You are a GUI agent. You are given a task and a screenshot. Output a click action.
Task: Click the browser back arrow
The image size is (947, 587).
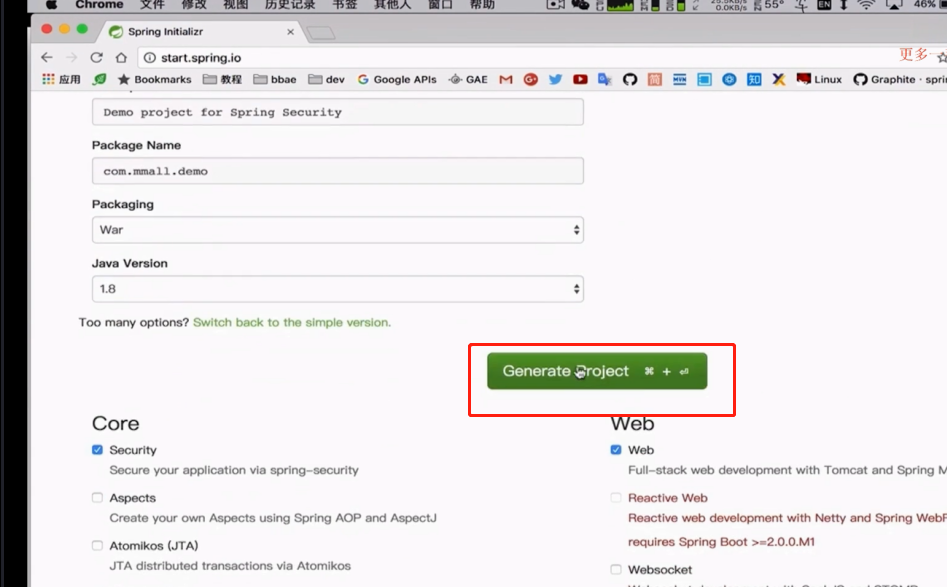(47, 57)
